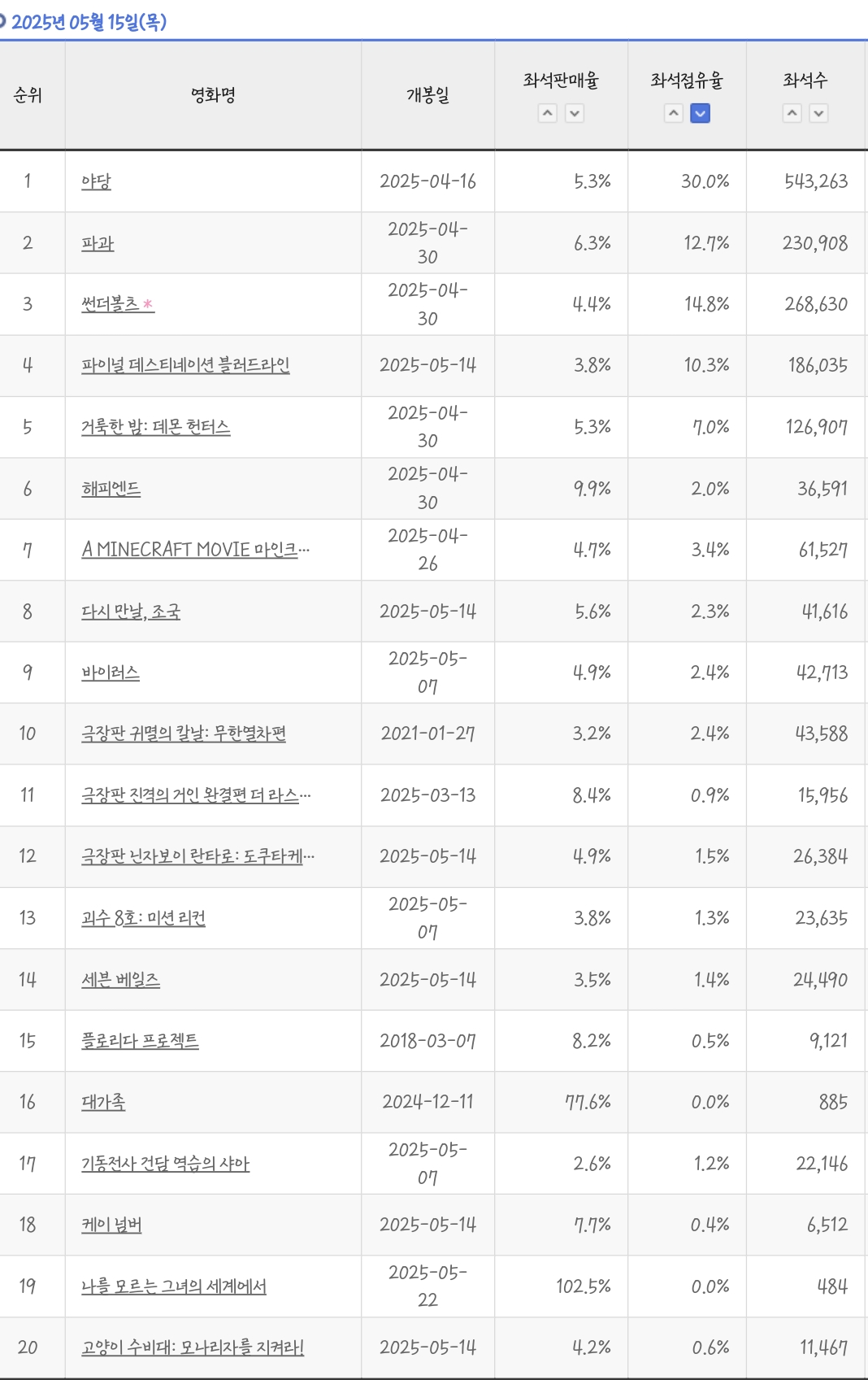The width and height of the screenshot is (868, 1380).
Task: Sort 좌석수 column descending with down arrow
Action: (819, 114)
